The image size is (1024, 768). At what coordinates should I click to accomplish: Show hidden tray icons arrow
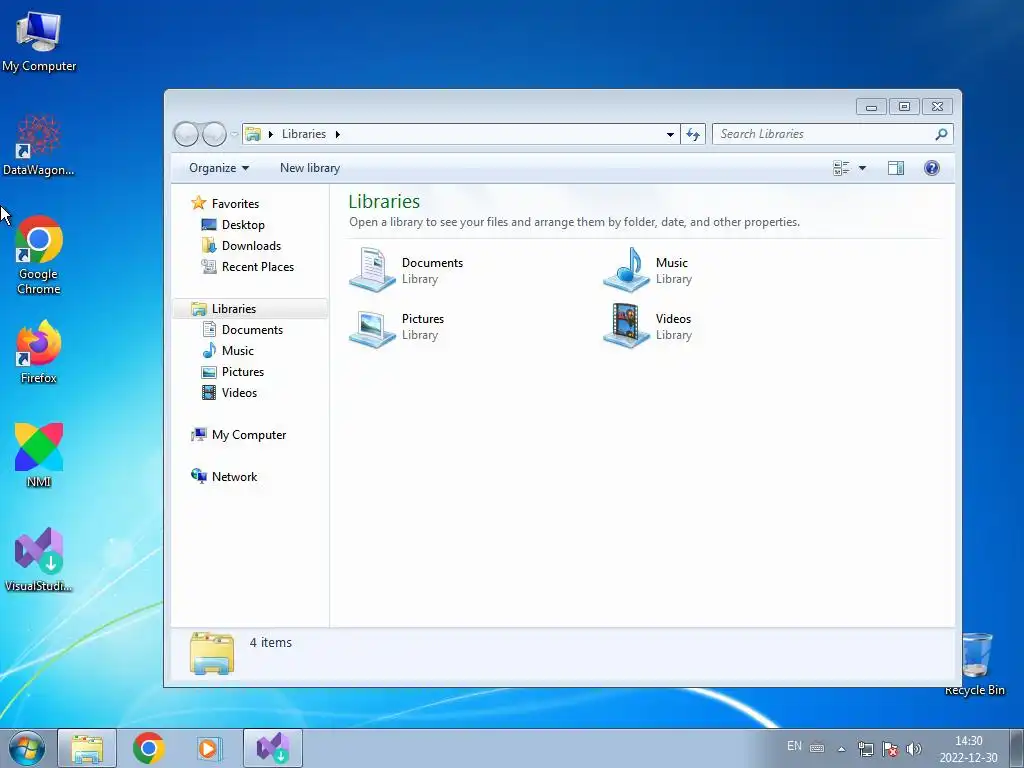click(x=842, y=749)
